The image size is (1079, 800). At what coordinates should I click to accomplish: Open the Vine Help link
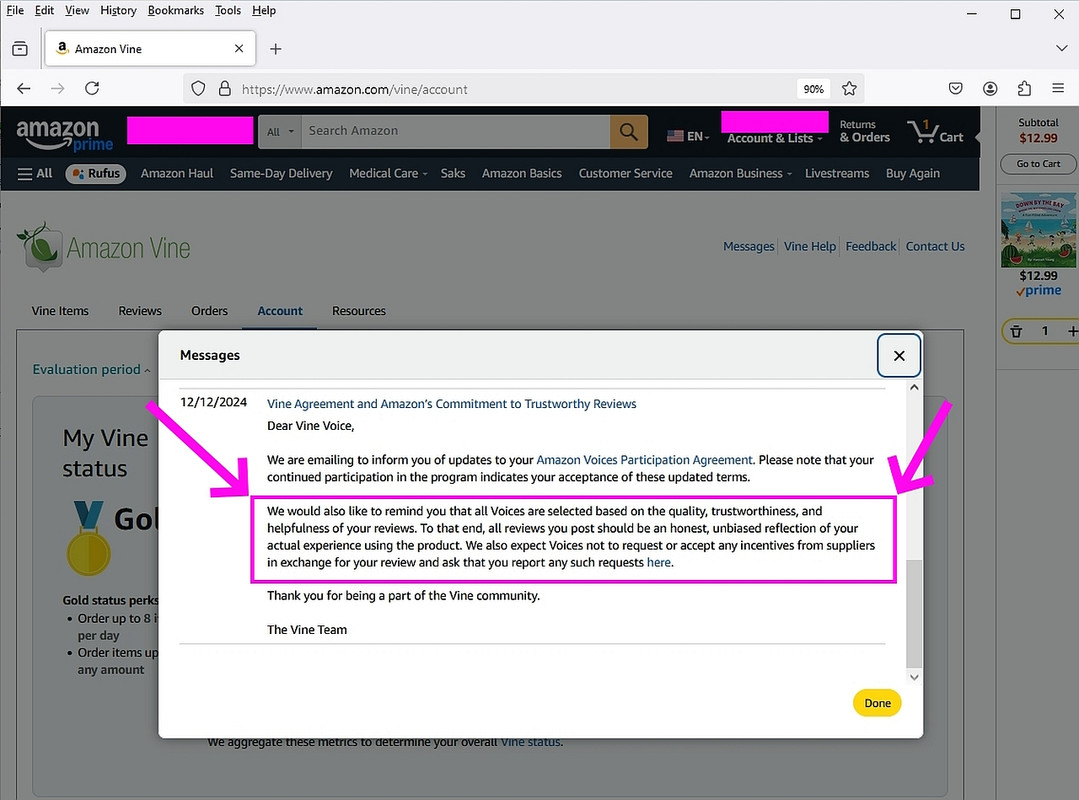[x=809, y=246]
